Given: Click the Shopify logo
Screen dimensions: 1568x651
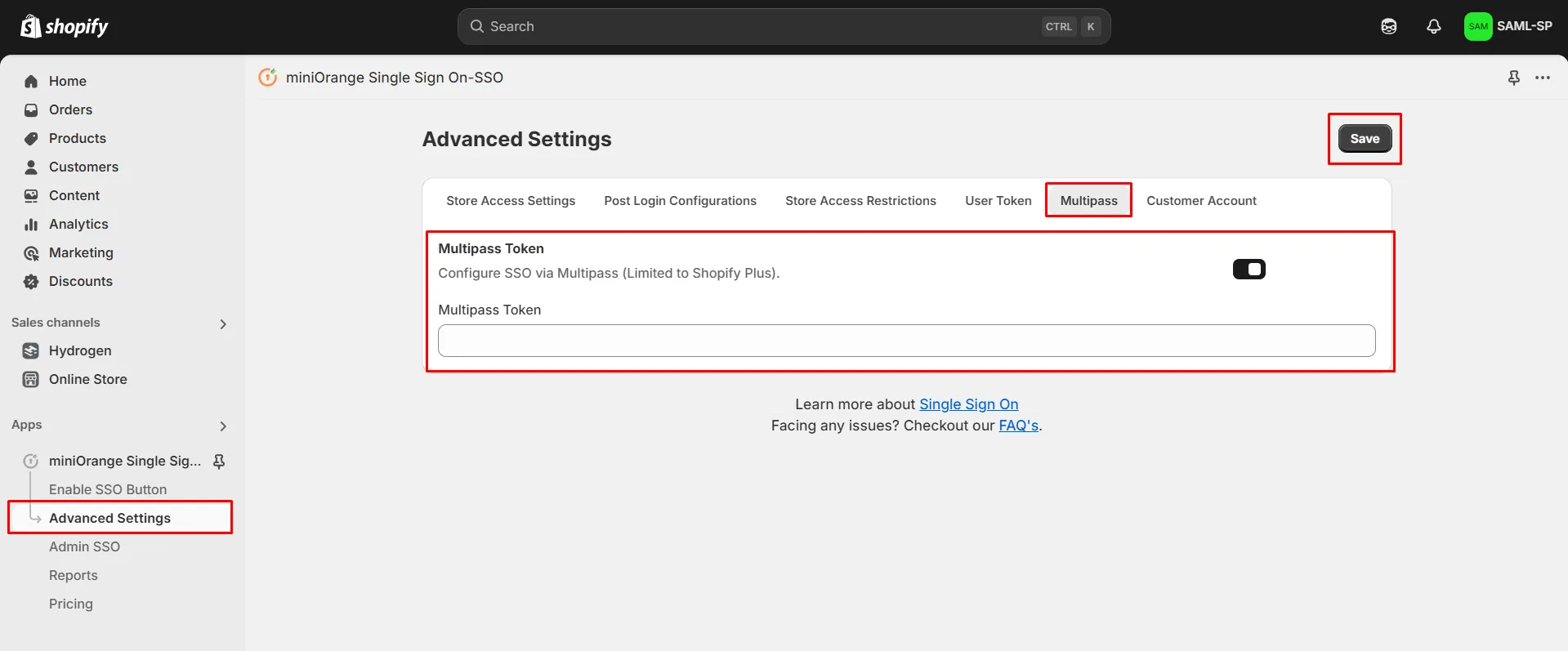Looking at the screenshot, I should tap(64, 26).
